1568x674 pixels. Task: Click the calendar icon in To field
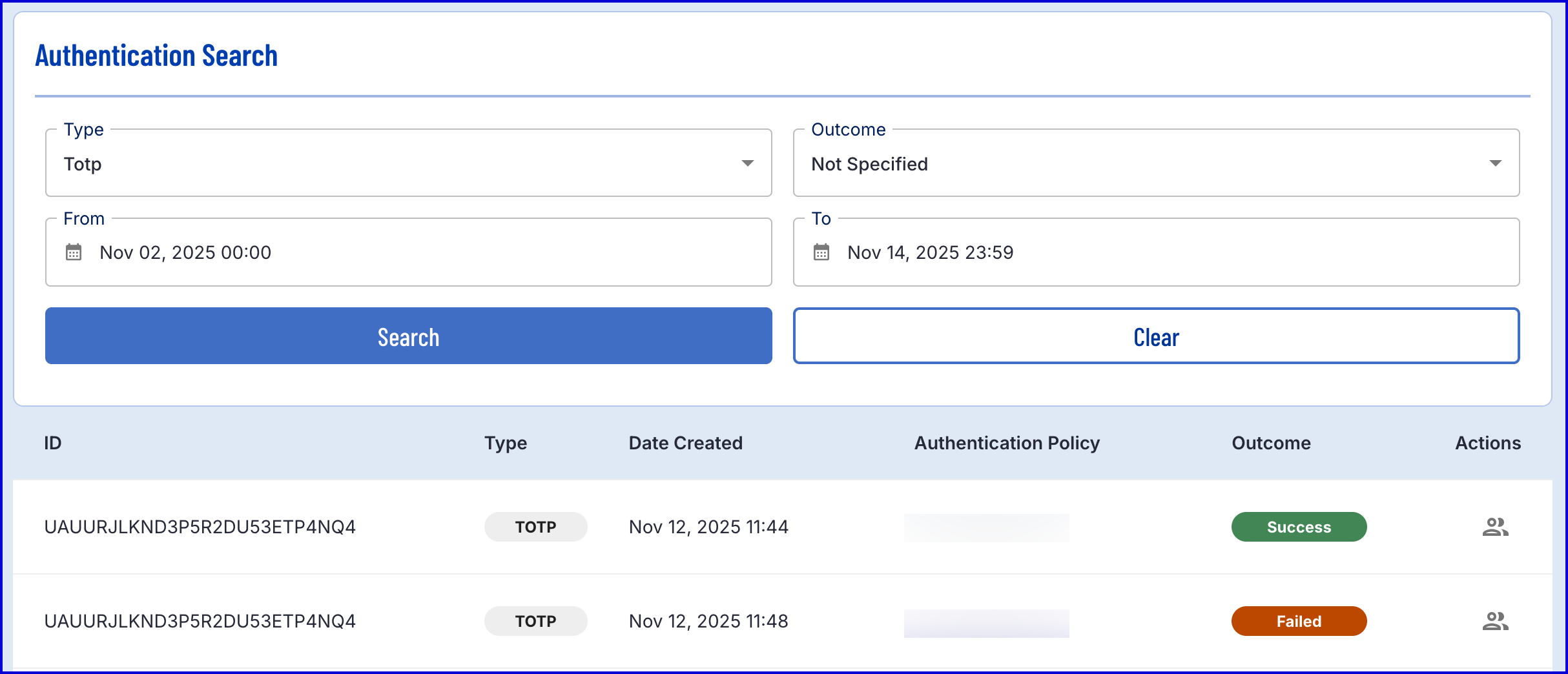[821, 252]
